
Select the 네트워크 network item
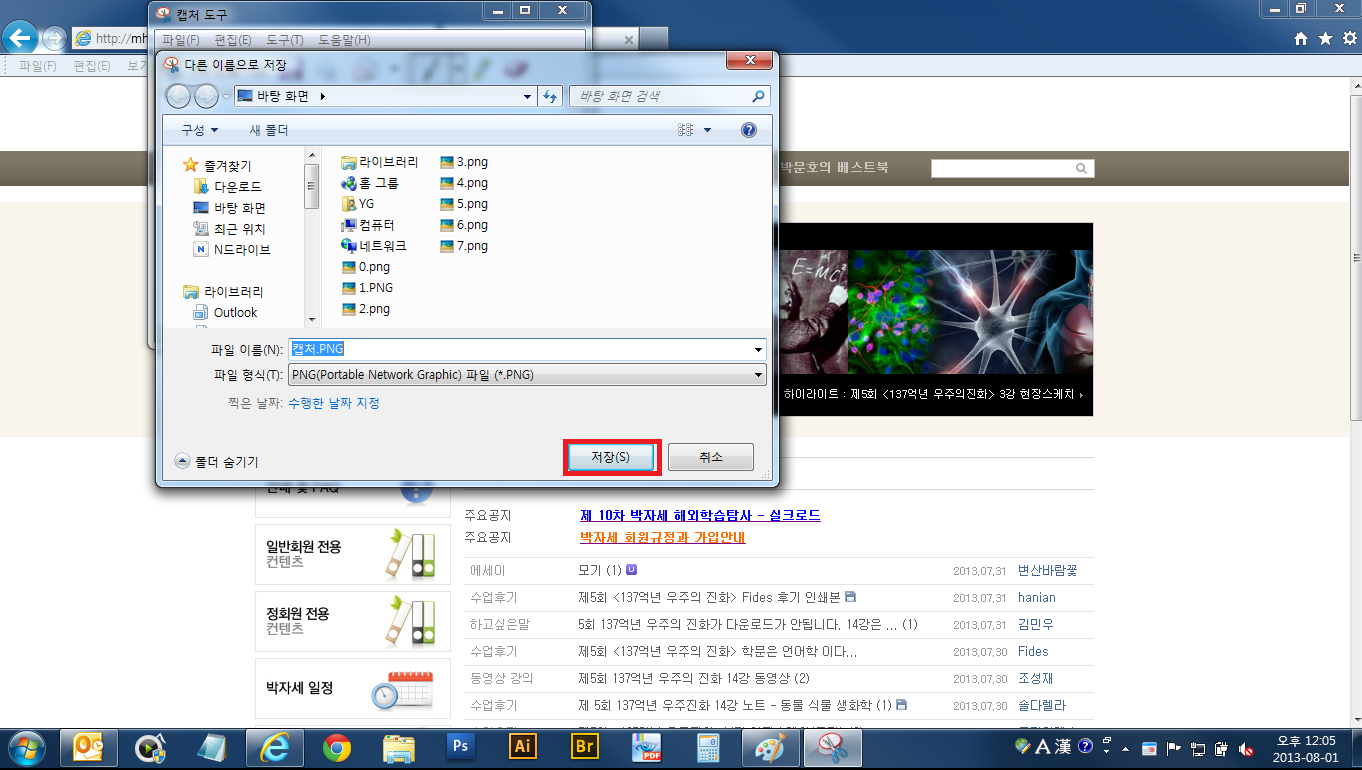pyautogui.click(x=382, y=246)
